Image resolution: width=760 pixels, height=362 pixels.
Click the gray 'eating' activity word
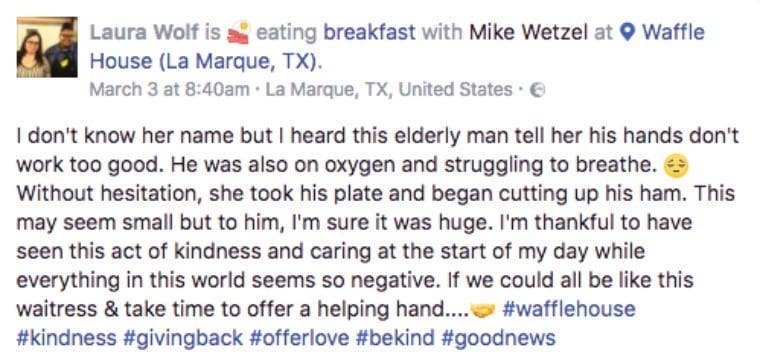pos(286,33)
